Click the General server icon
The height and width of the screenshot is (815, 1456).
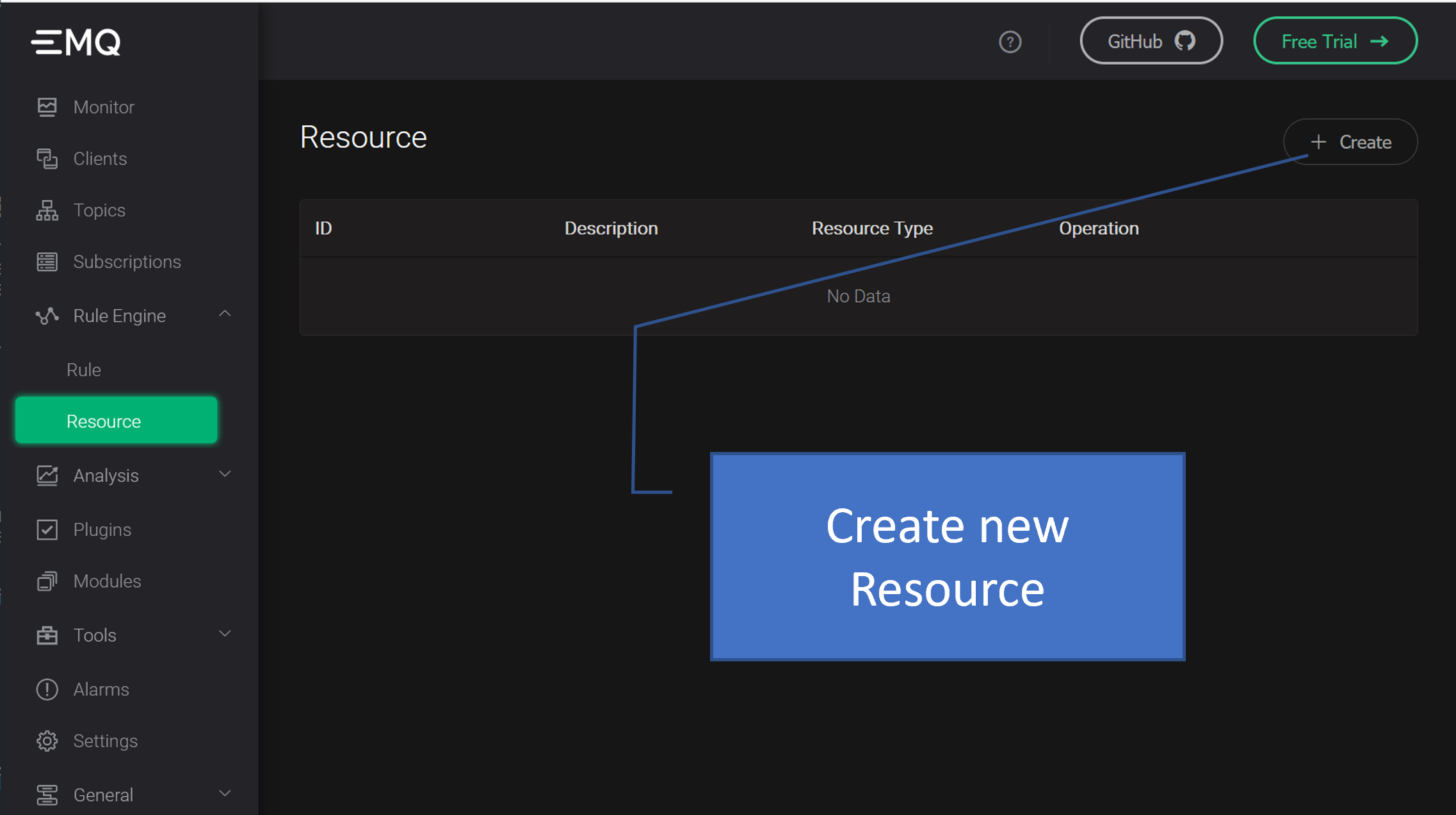tap(47, 795)
